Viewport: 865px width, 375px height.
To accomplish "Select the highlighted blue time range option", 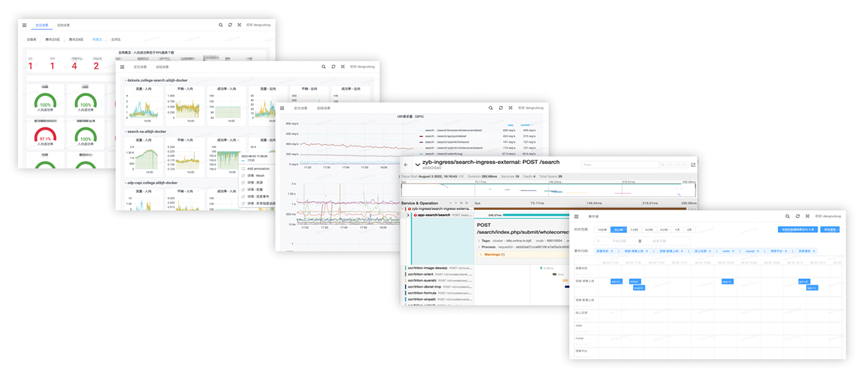I will [x=618, y=229].
